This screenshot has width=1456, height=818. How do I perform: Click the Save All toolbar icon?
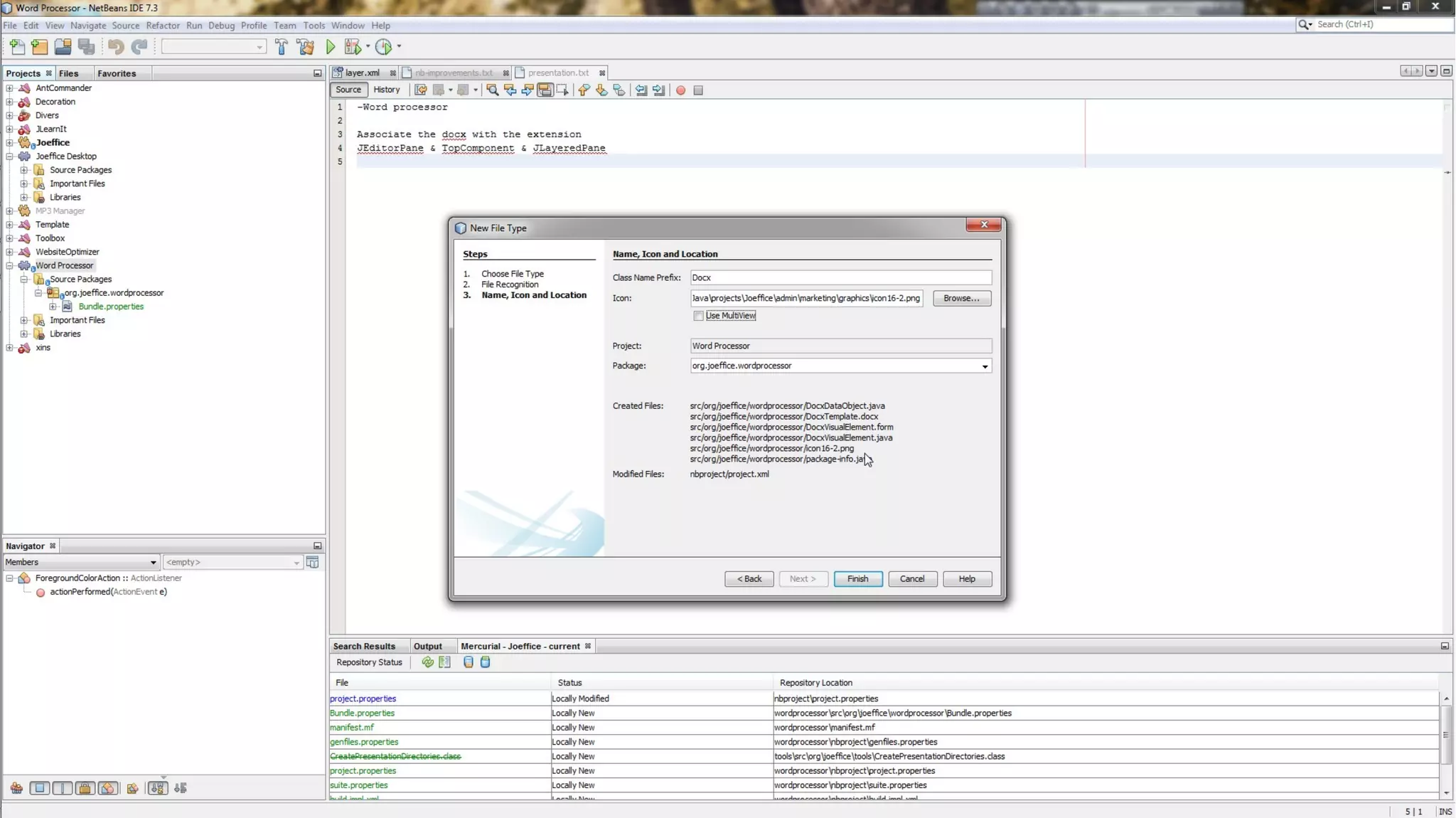coord(87,47)
